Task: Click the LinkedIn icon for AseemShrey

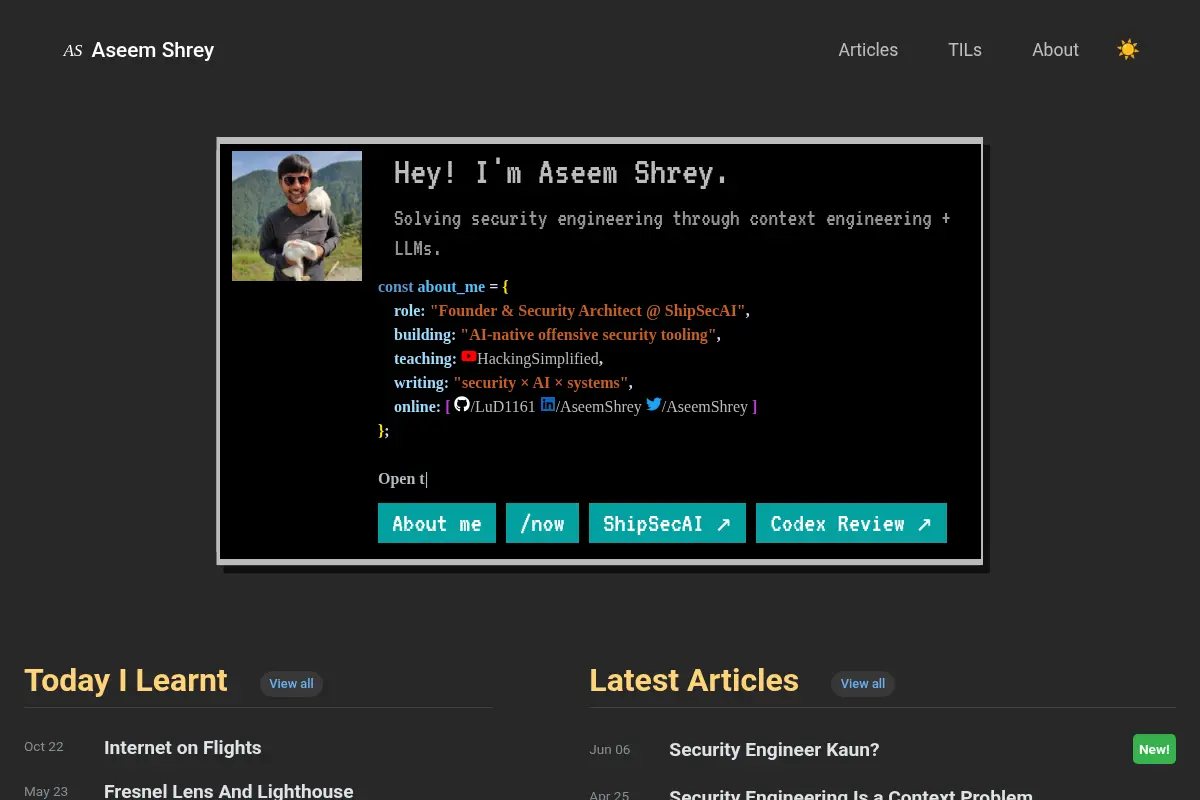Action: (x=548, y=404)
